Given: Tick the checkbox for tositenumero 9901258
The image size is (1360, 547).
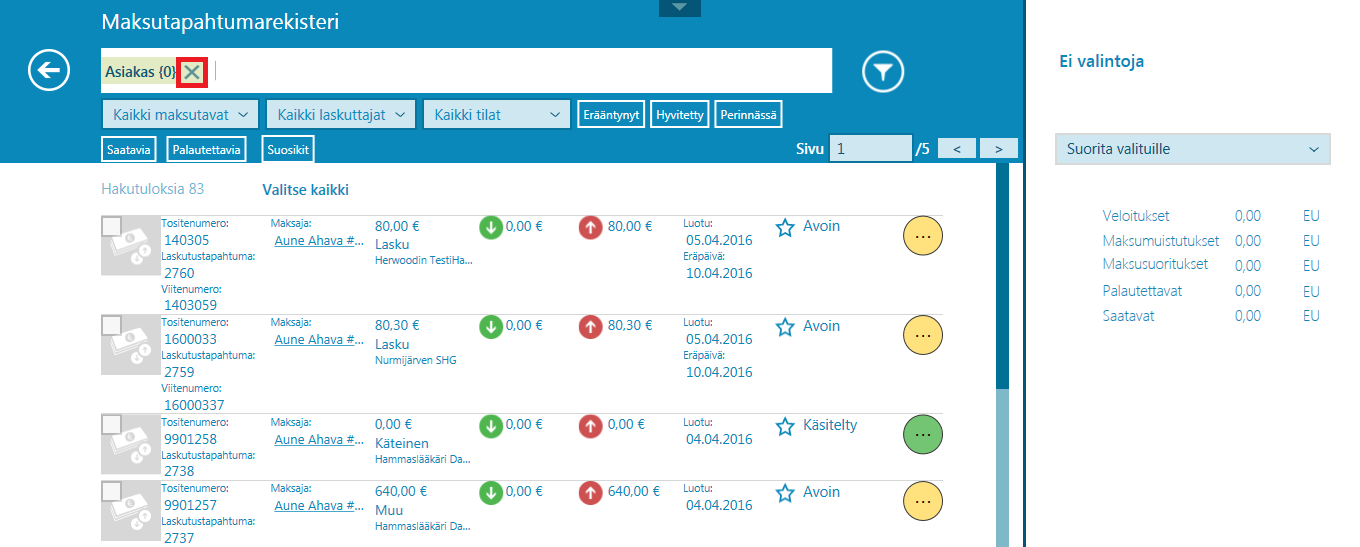Looking at the screenshot, I should [112, 425].
